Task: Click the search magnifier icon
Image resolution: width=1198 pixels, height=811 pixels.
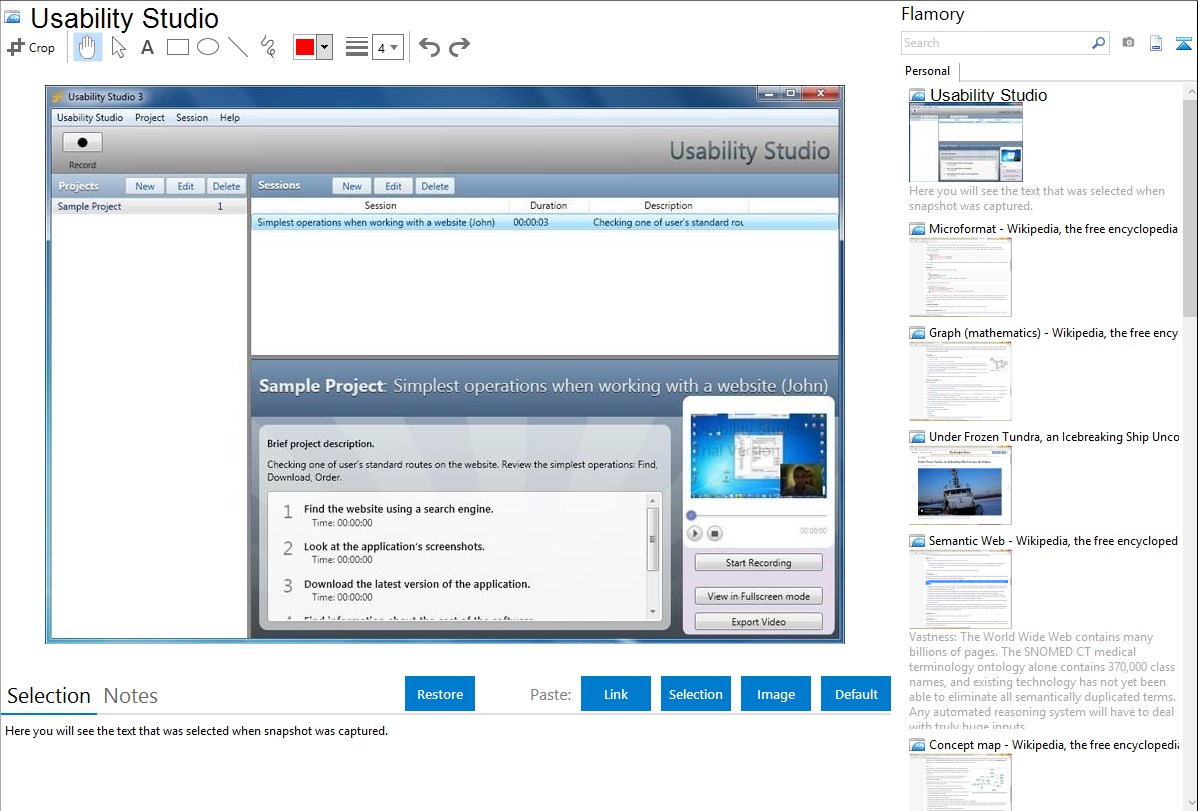Action: [1098, 43]
